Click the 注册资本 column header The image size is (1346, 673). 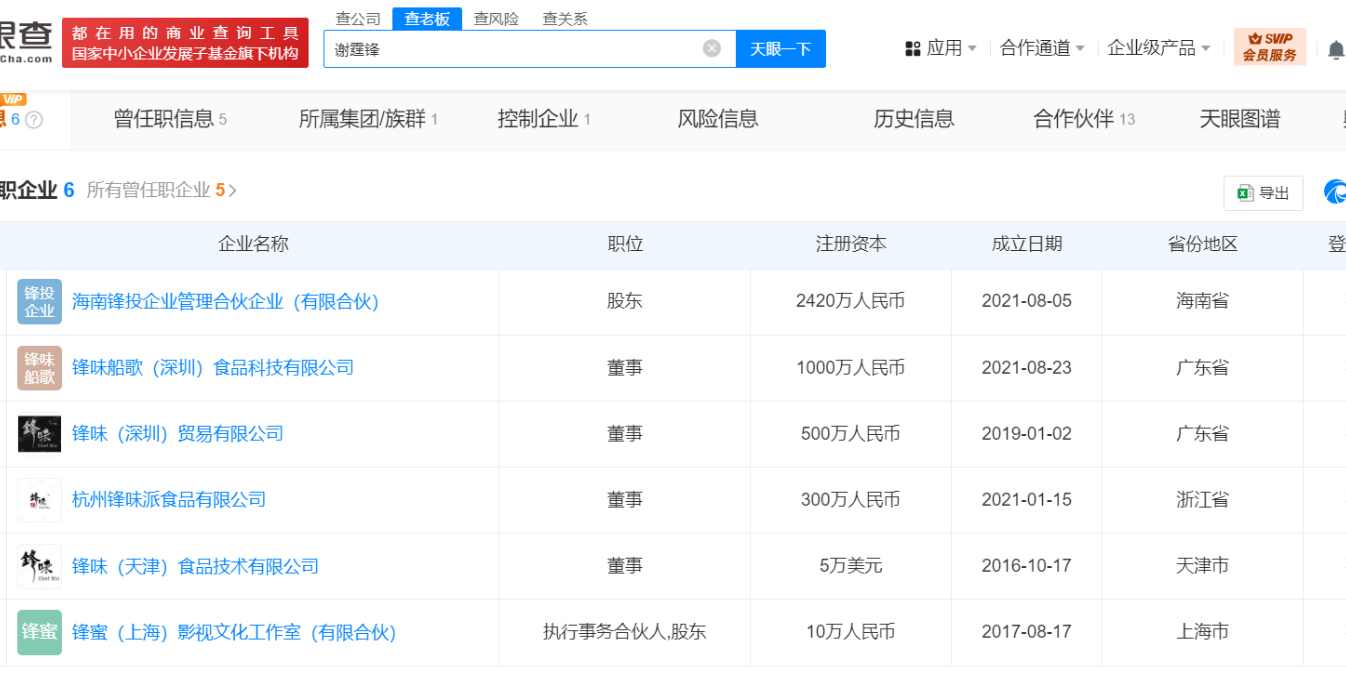[x=851, y=244]
